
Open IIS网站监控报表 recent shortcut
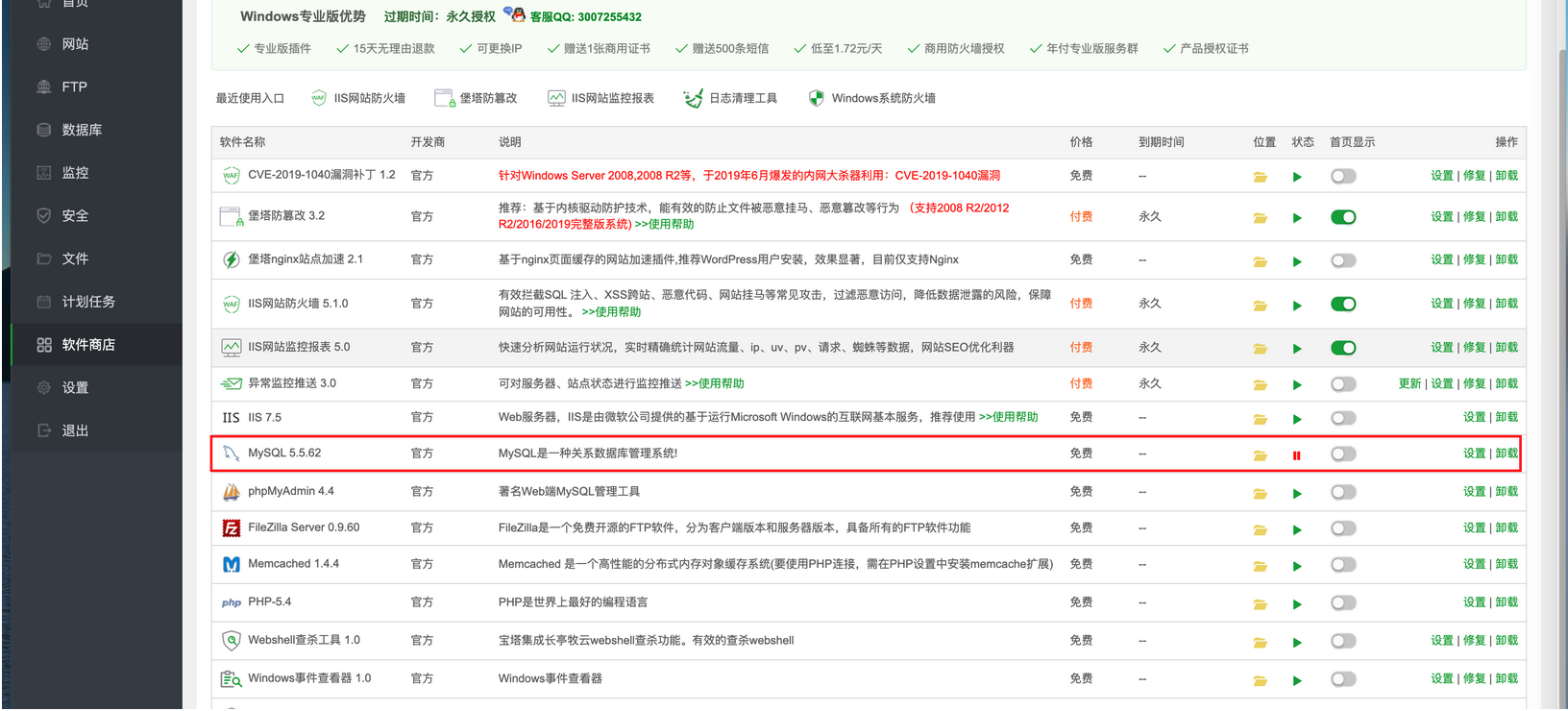[x=600, y=98]
